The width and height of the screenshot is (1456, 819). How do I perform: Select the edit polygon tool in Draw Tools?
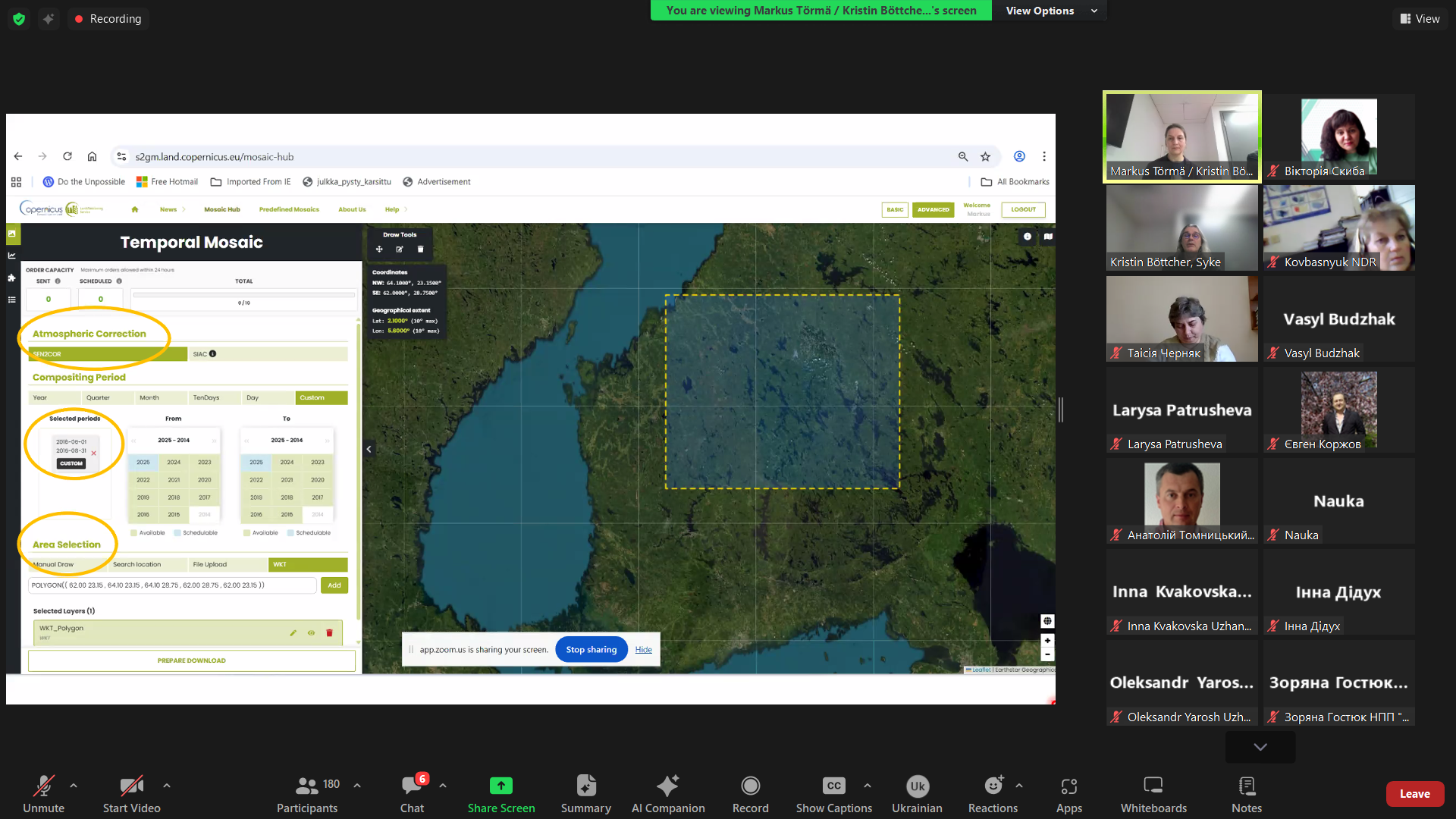tap(400, 249)
